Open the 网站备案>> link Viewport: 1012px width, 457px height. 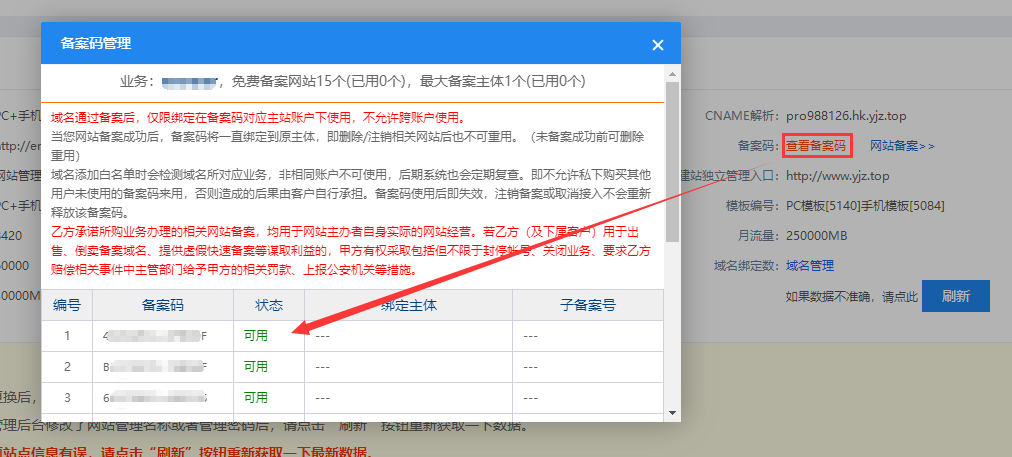click(901, 146)
